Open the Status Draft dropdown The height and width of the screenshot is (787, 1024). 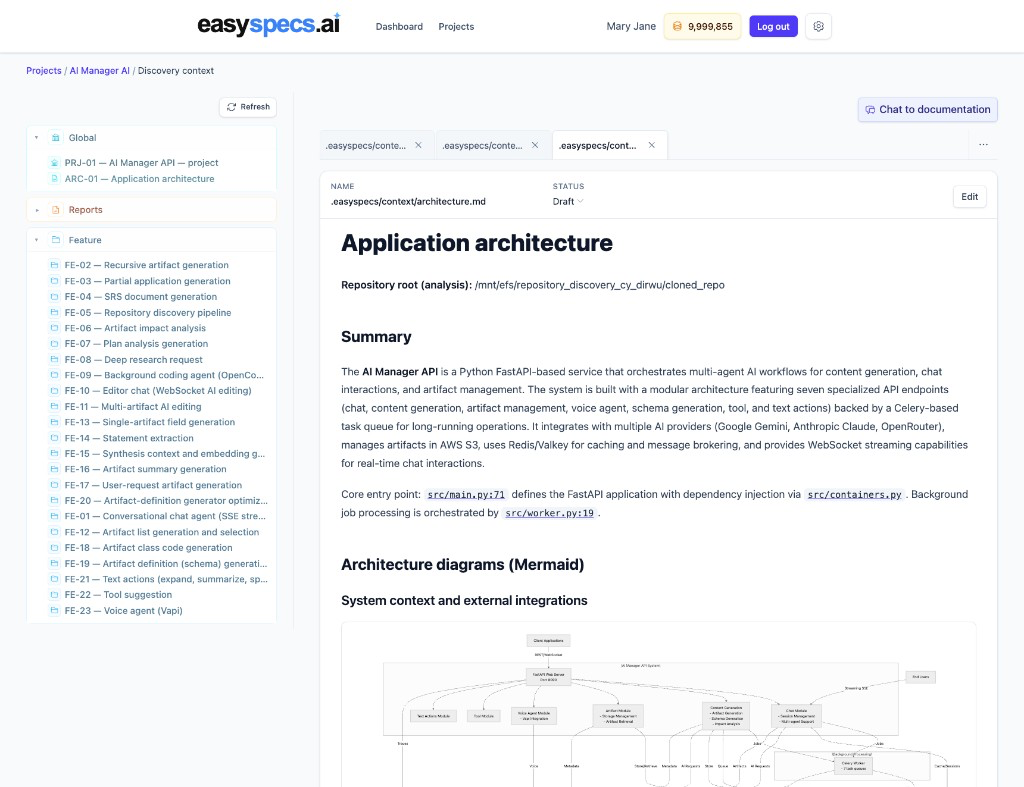(568, 202)
